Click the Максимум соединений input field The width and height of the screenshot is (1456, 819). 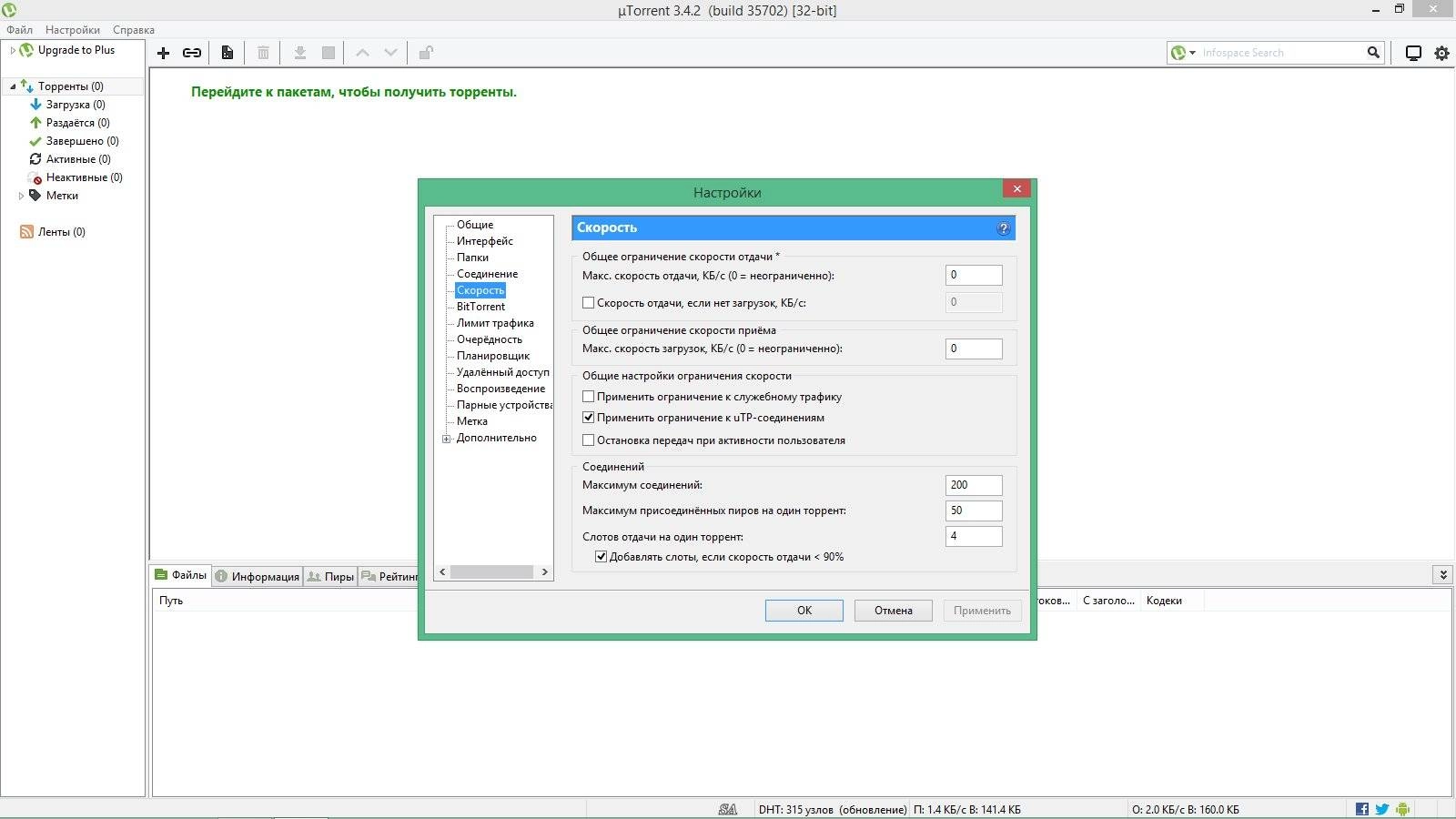coord(974,484)
